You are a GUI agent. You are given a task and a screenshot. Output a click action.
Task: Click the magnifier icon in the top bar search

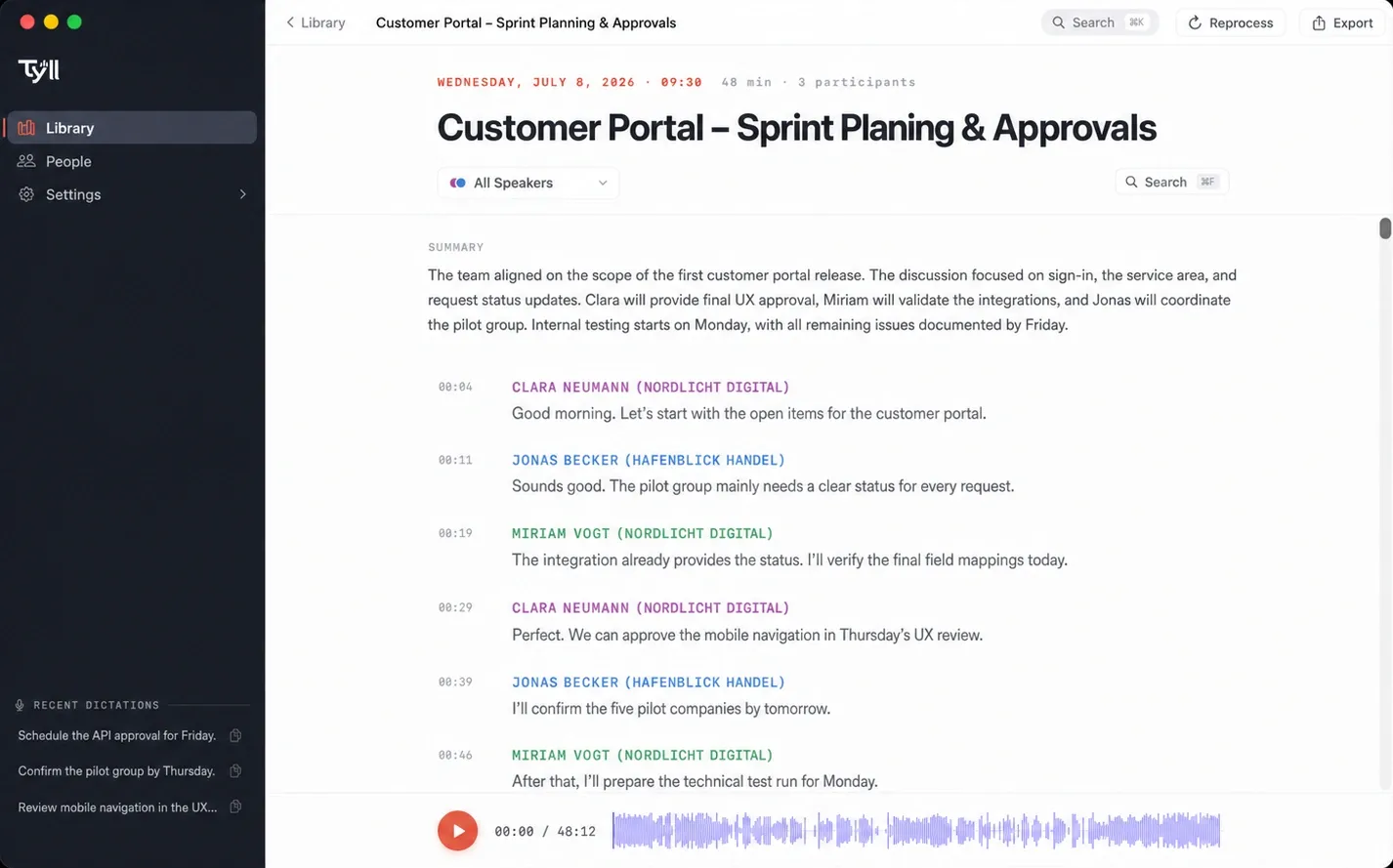(1058, 22)
